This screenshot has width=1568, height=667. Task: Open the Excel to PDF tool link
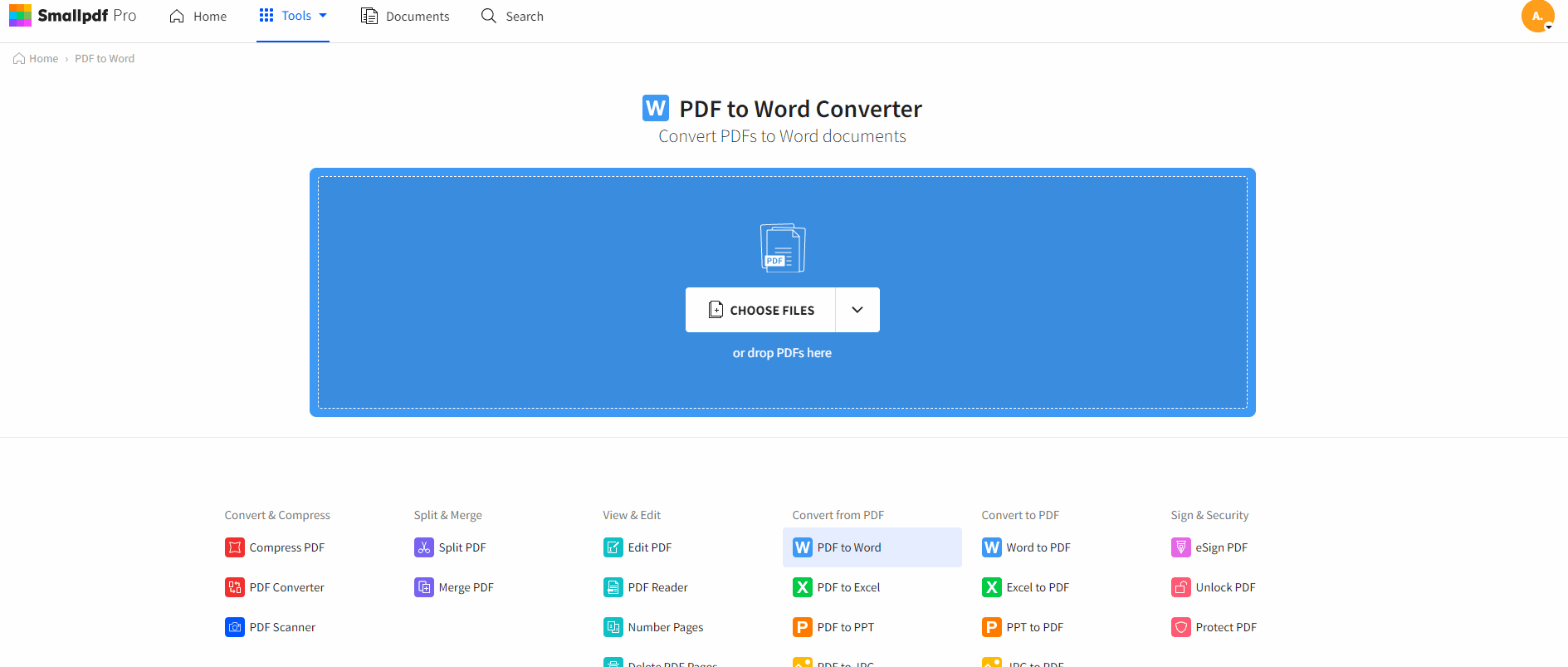pos(1038,587)
